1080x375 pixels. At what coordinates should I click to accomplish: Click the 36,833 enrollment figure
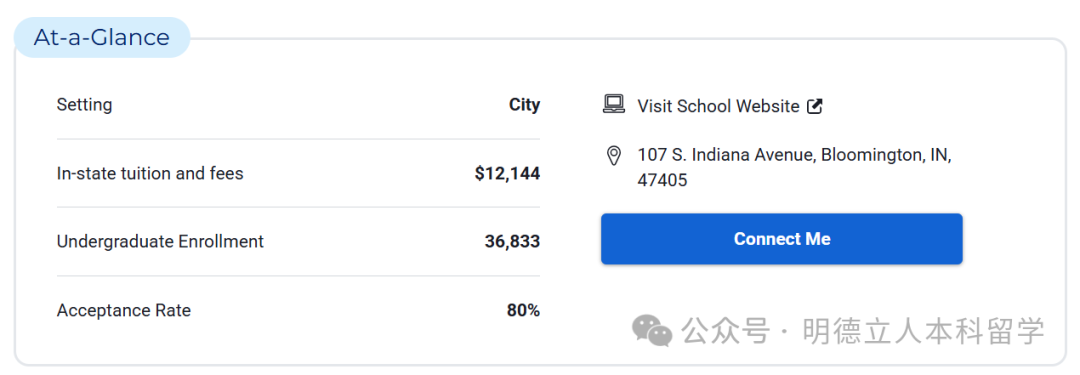click(x=512, y=242)
